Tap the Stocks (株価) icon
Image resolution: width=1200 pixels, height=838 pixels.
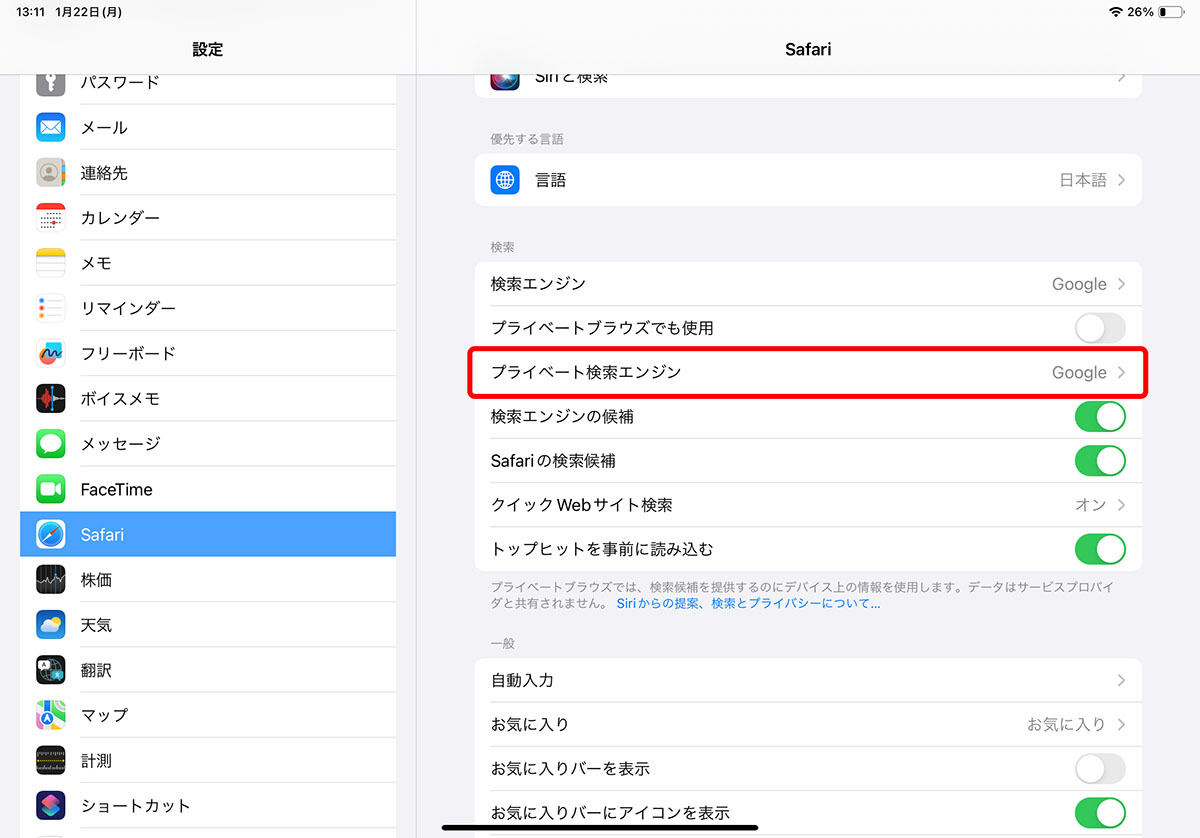[51, 579]
